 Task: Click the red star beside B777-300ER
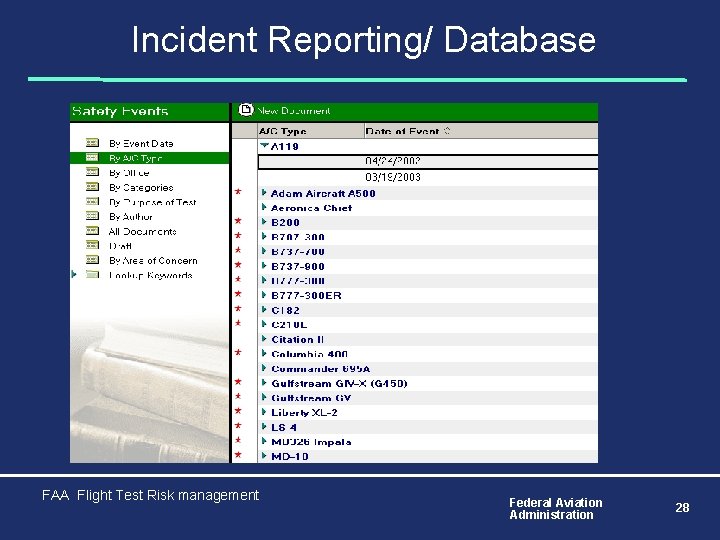coord(238,294)
